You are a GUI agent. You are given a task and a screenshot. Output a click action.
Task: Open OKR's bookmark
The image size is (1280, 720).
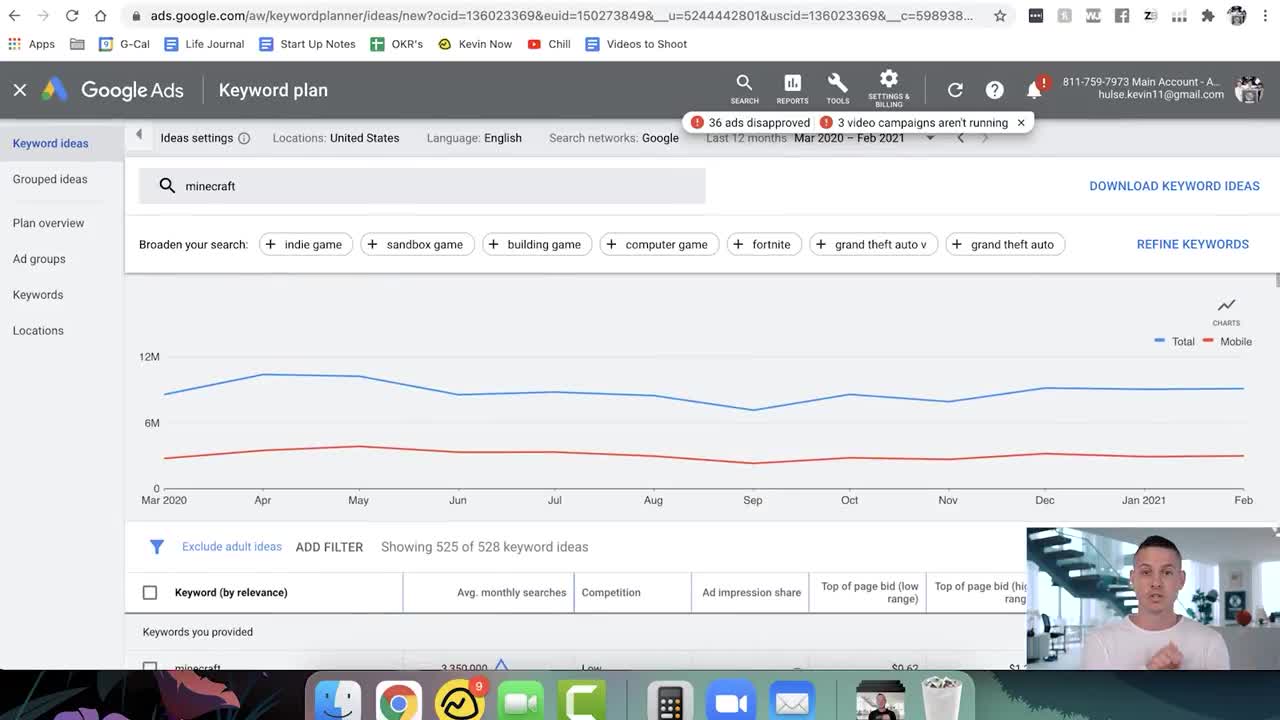397,44
